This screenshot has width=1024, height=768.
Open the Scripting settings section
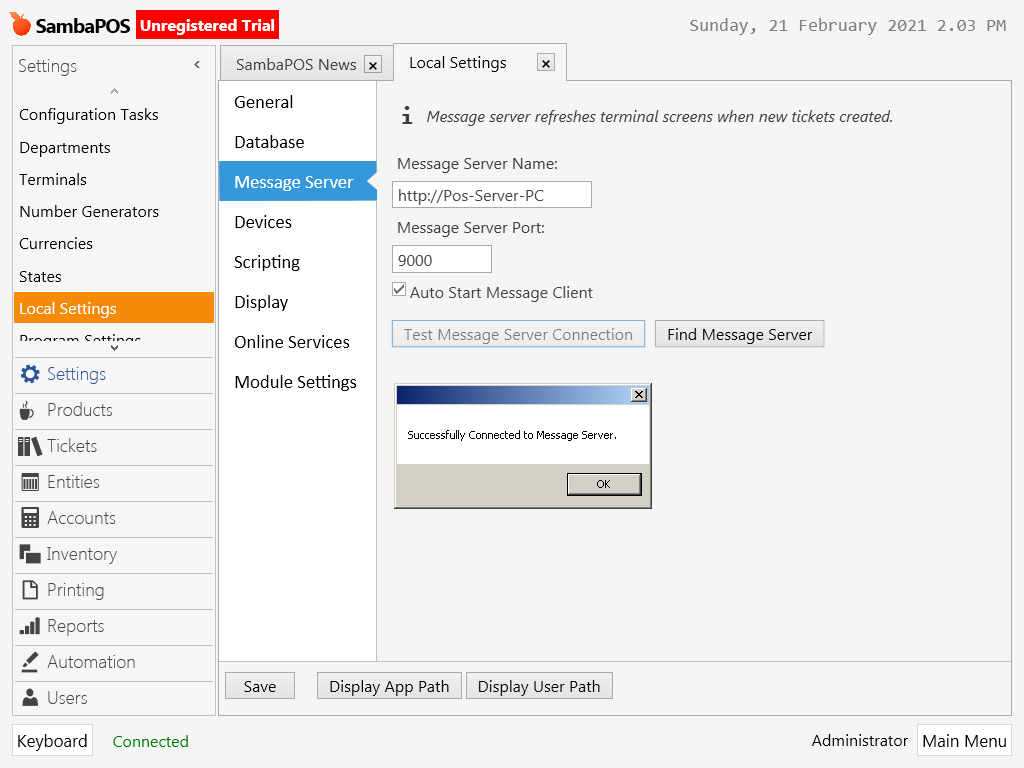[x=298, y=262]
